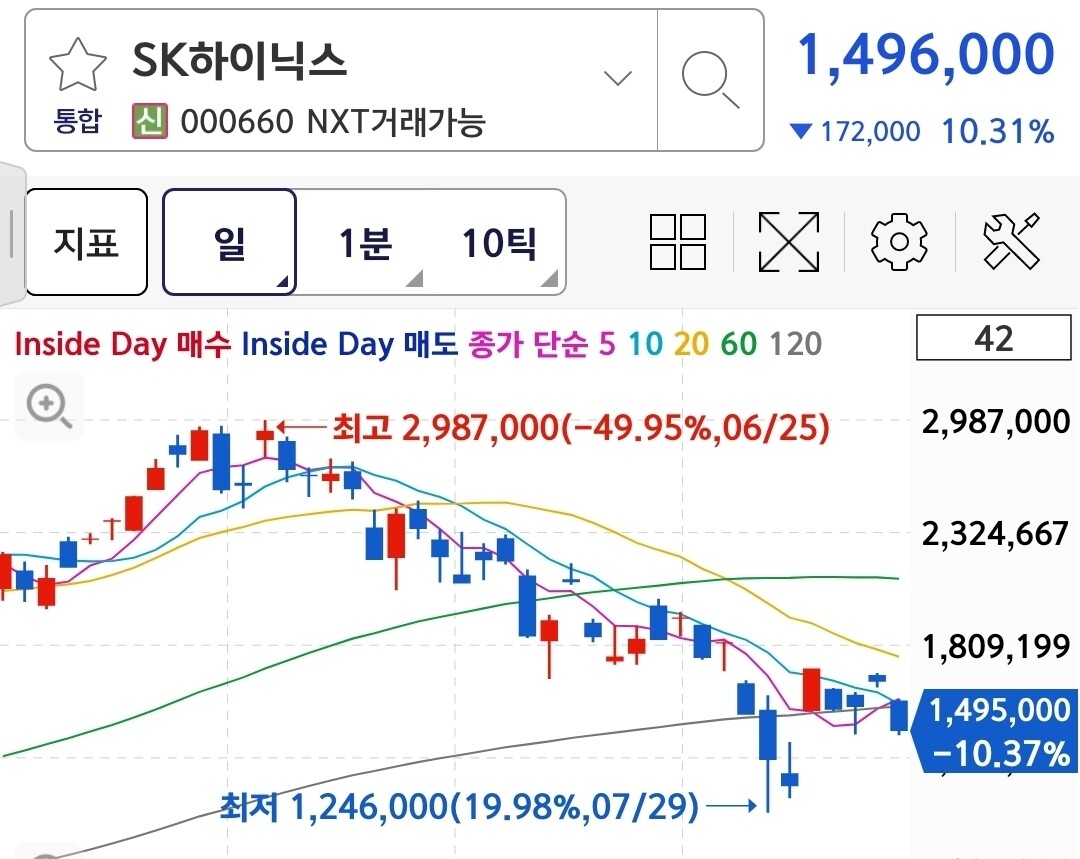Expand chart to fullscreen

point(789,242)
